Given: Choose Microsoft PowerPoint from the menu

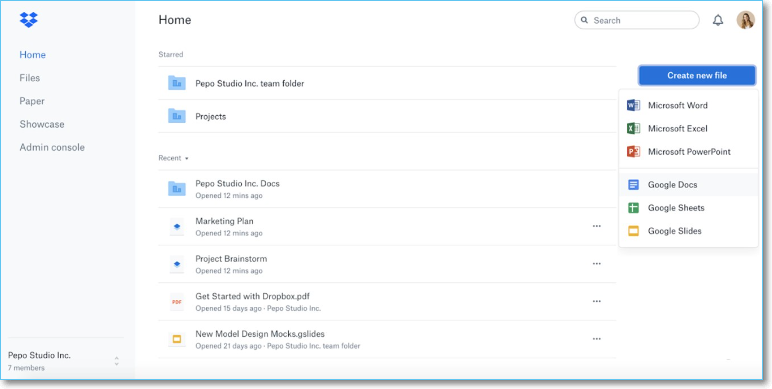Looking at the screenshot, I should point(688,152).
